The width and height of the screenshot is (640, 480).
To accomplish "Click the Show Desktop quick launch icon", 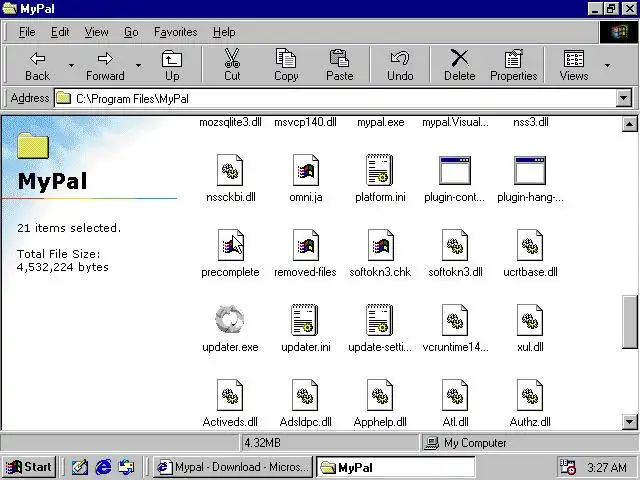I will (80, 467).
